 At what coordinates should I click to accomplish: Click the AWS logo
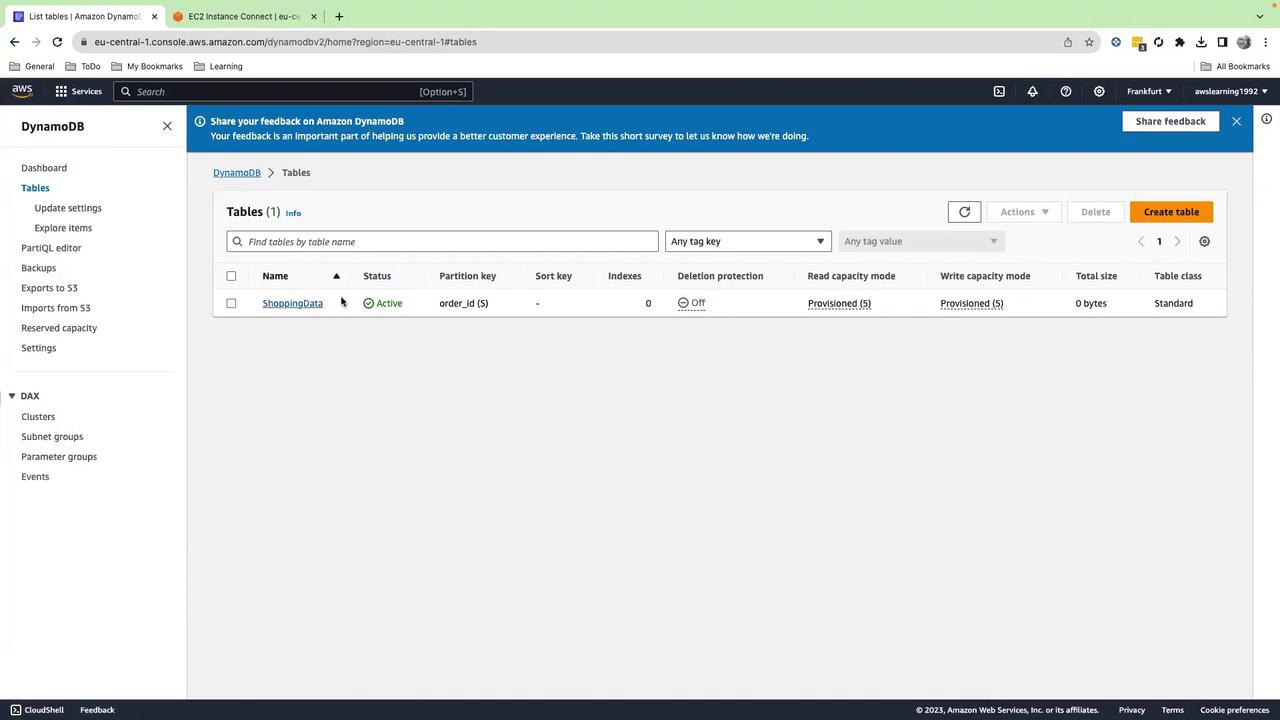coord(22,91)
